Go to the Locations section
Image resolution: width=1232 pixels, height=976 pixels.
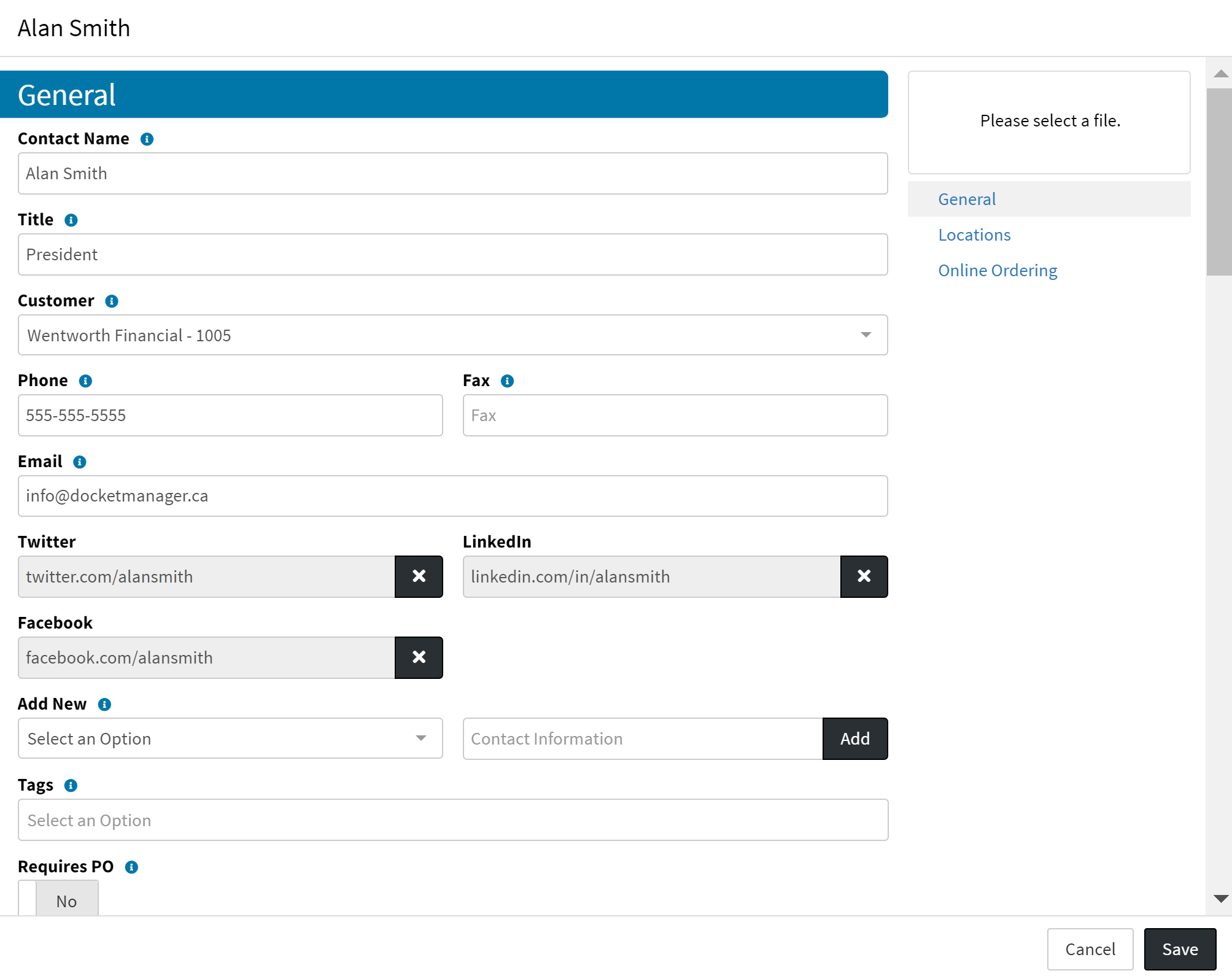coord(974,235)
